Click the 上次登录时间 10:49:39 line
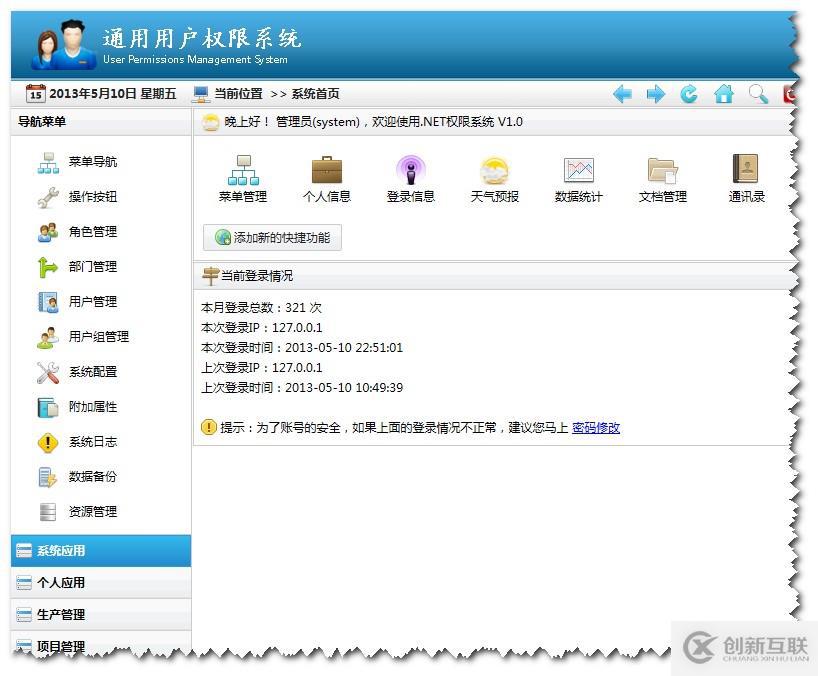The width and height of the screenshot is (818, 676). coord(302,388)
